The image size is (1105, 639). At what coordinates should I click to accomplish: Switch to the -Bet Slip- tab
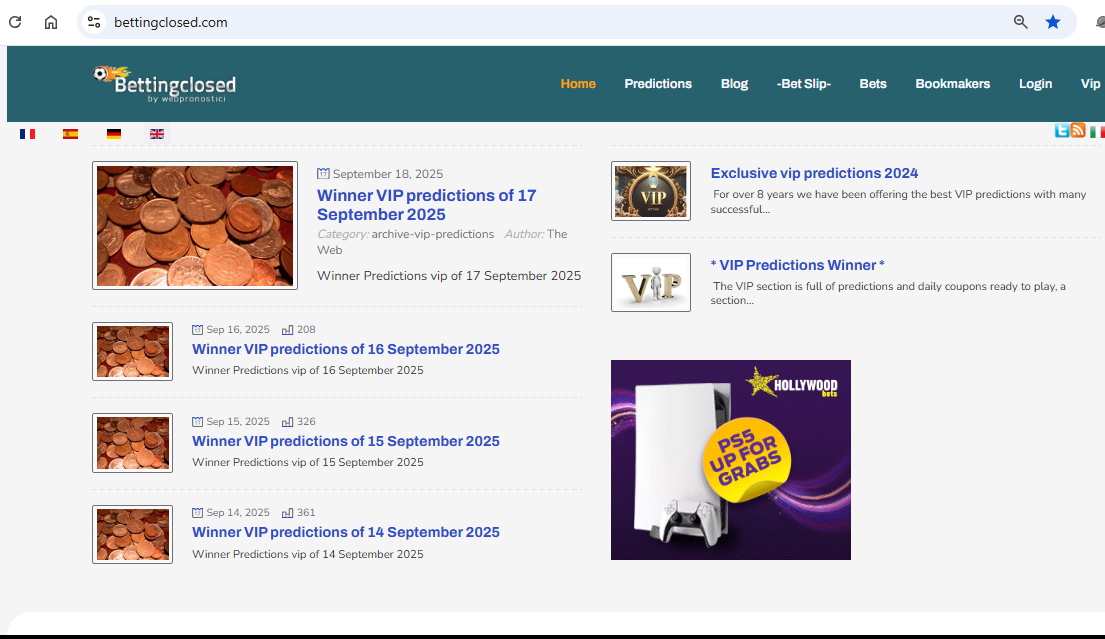[x=803, y=84]
